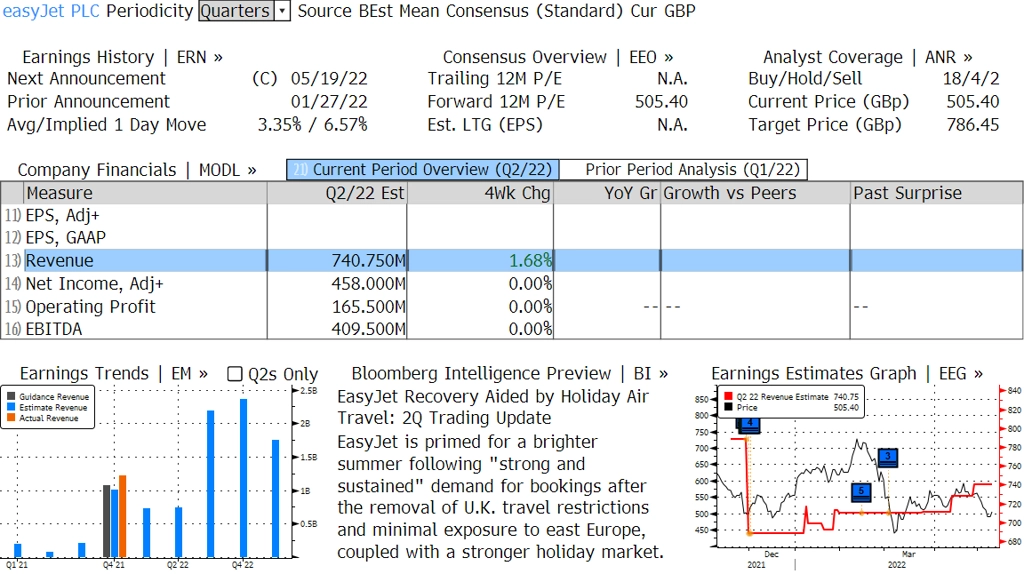Click event marker 3 on estimates graph
1024x574 pixels.
pyautogui.click(x=888, y=457)
